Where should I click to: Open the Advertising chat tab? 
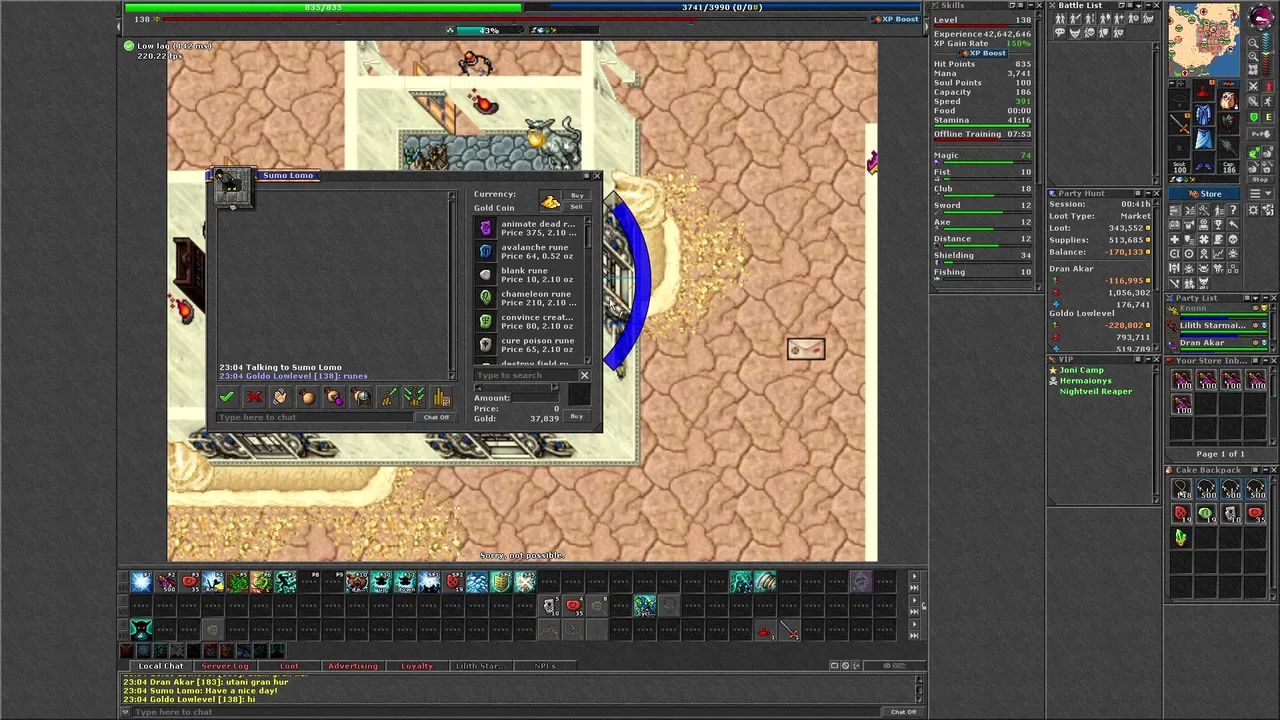pos(353,665)
